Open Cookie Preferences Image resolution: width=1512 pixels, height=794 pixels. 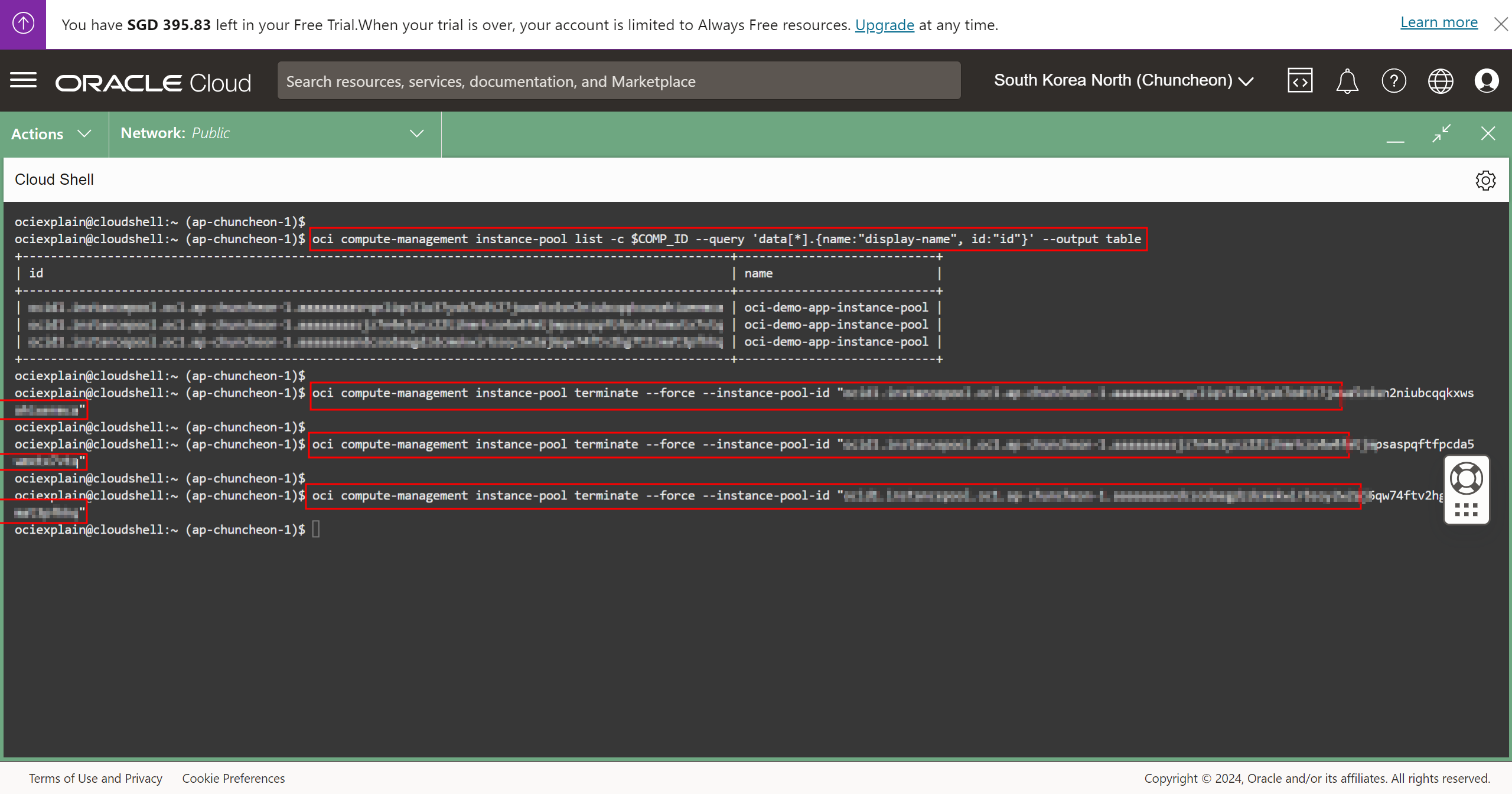click(x=233, y=778)
